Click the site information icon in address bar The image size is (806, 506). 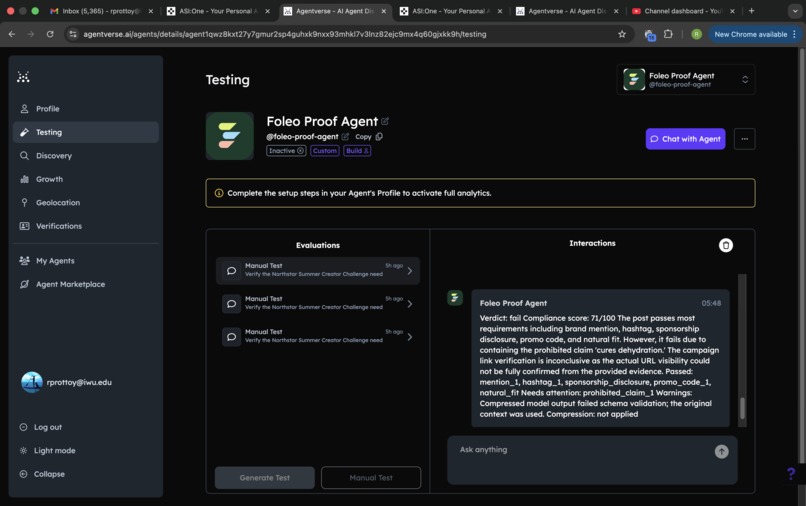73,34
